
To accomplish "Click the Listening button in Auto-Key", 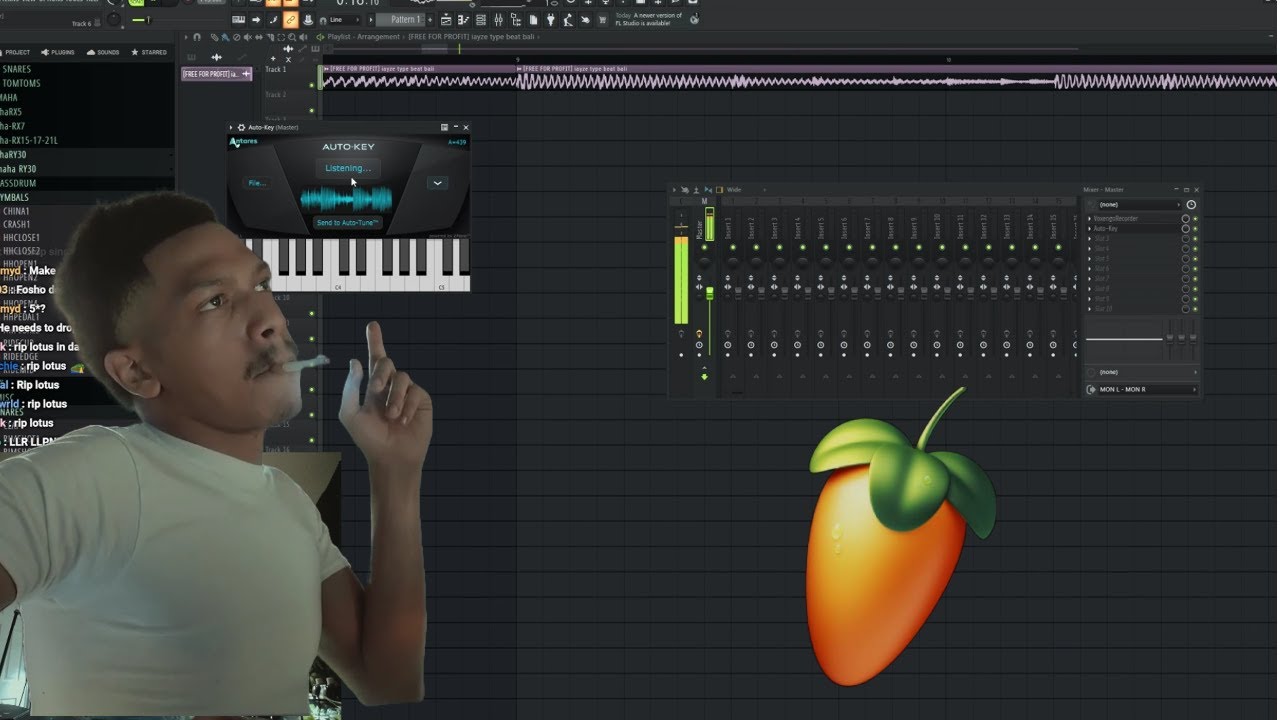I will click(347, 168).
